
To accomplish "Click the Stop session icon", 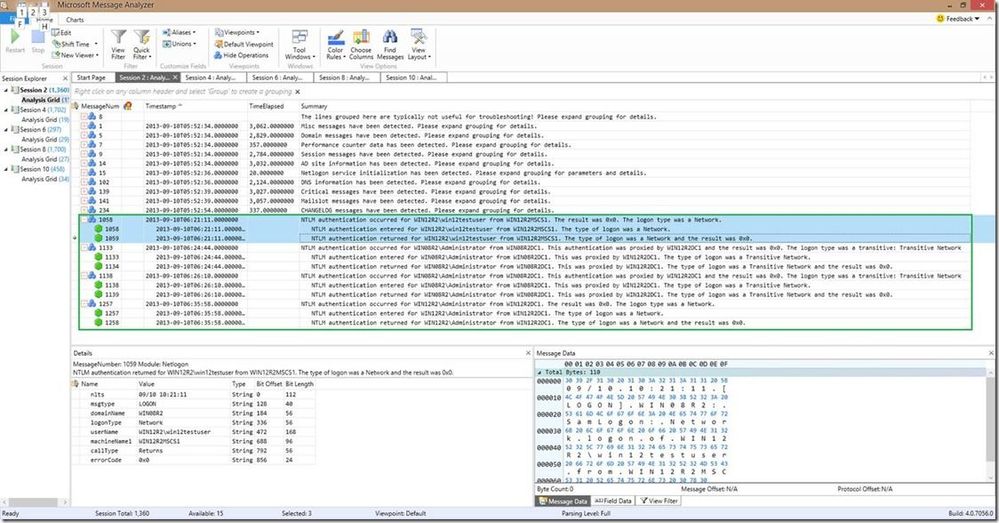I will tap(38, 38).
